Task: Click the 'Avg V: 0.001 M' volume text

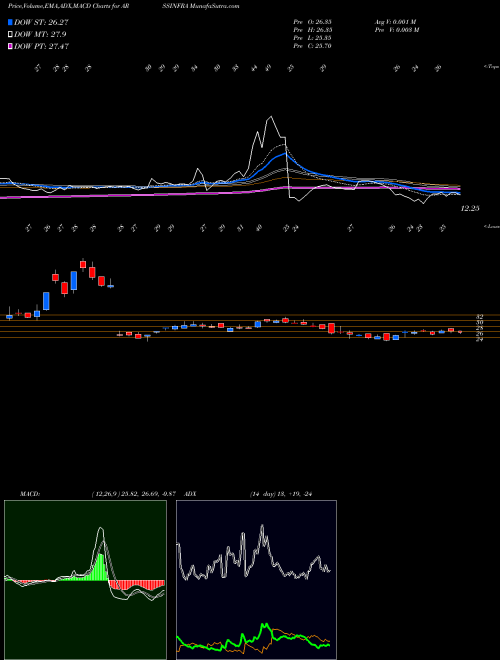Action: (x=397, y=22)
